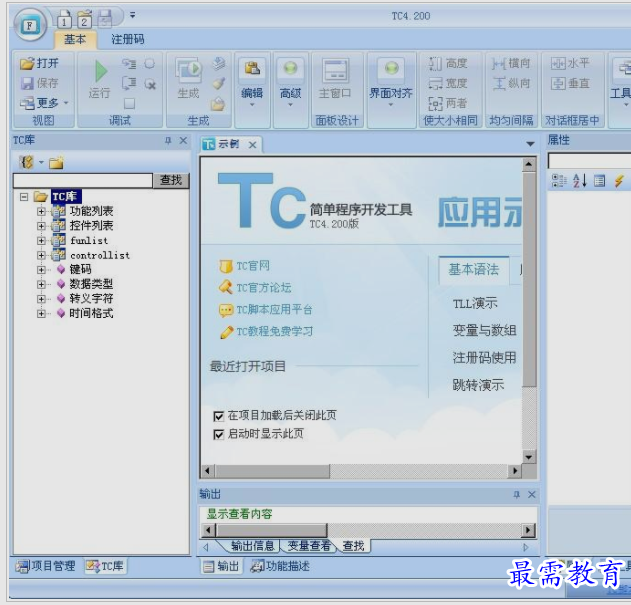The image size is (631, 605).
Task: Collapse the TC库 root tree node
Action: click(24, 196)
